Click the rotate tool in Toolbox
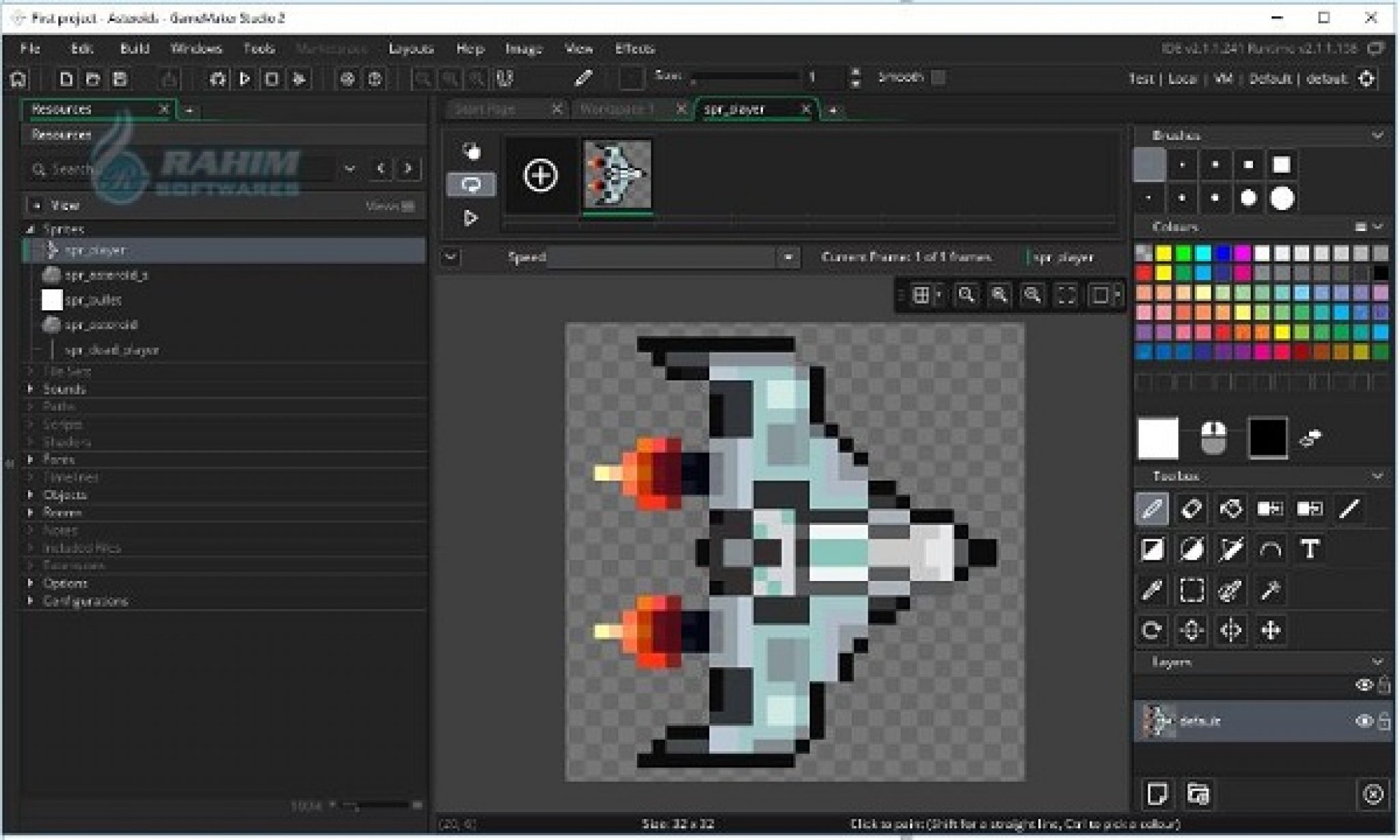The image size is (1400, 840). tap(1152, 630)
